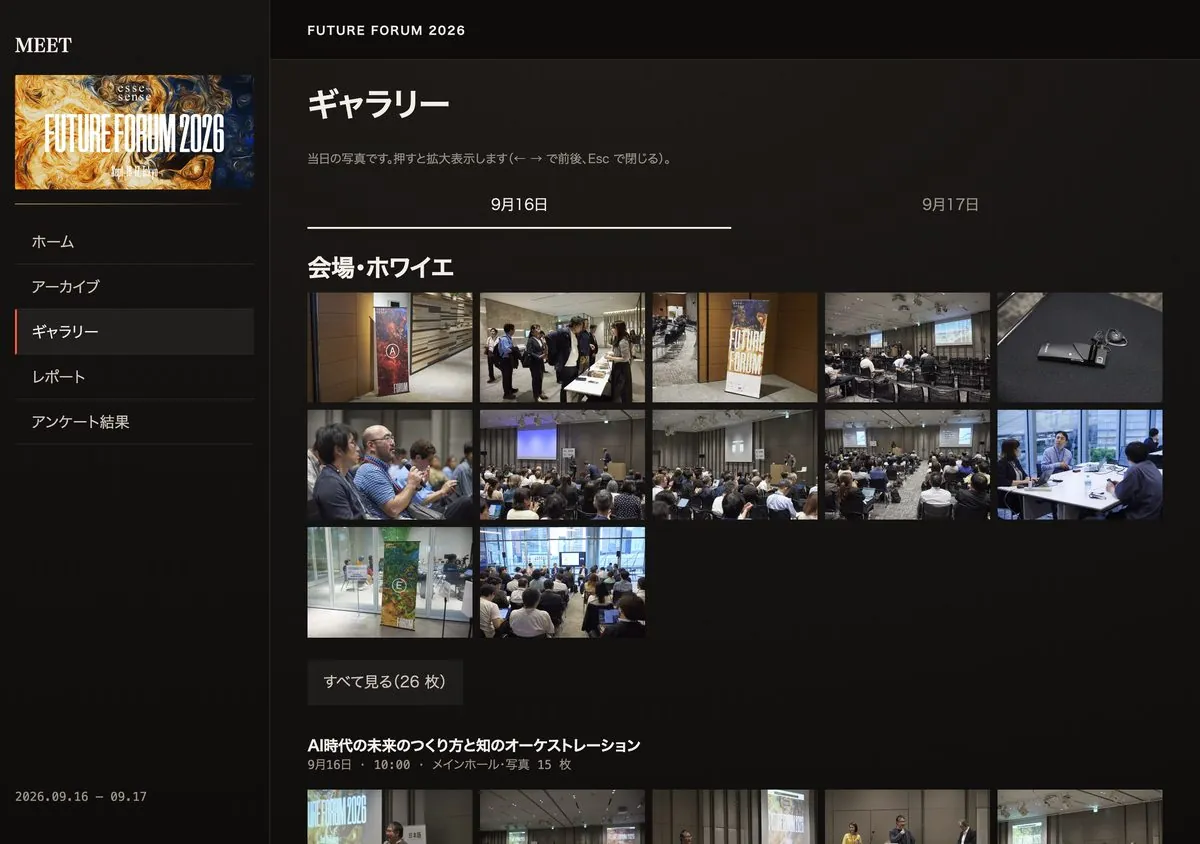The width and height of the screenshot is (1200, 844).
Task: Click the 2026.09.16 — 09.17 date footer
Action: (81, 797)
